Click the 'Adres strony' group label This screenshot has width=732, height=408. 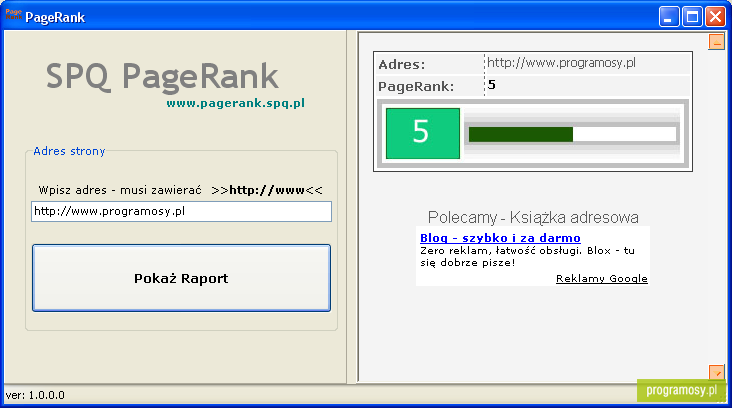[69, 151]
